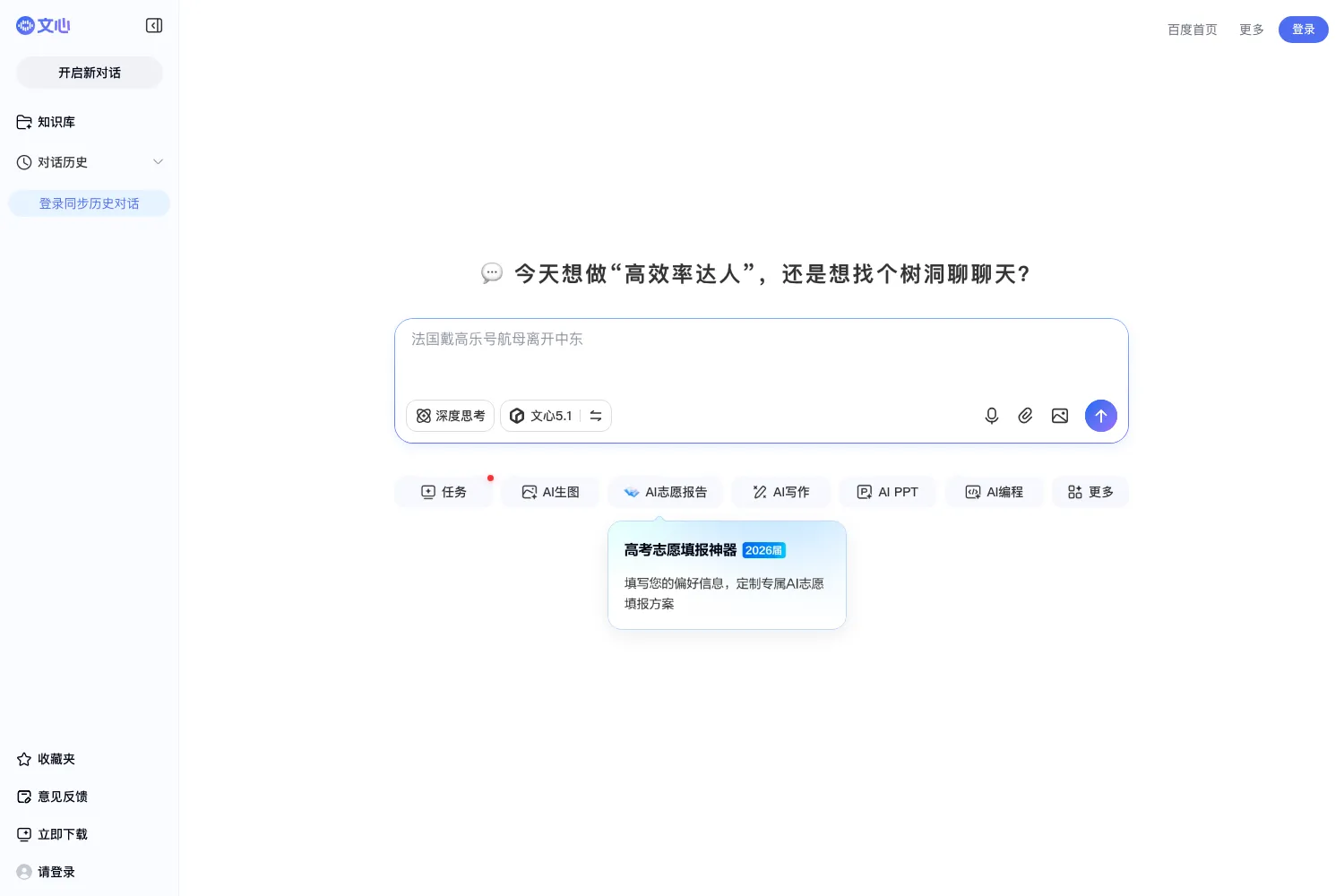
Task: Click the download icon beside 立即下载
Action: 24,834
